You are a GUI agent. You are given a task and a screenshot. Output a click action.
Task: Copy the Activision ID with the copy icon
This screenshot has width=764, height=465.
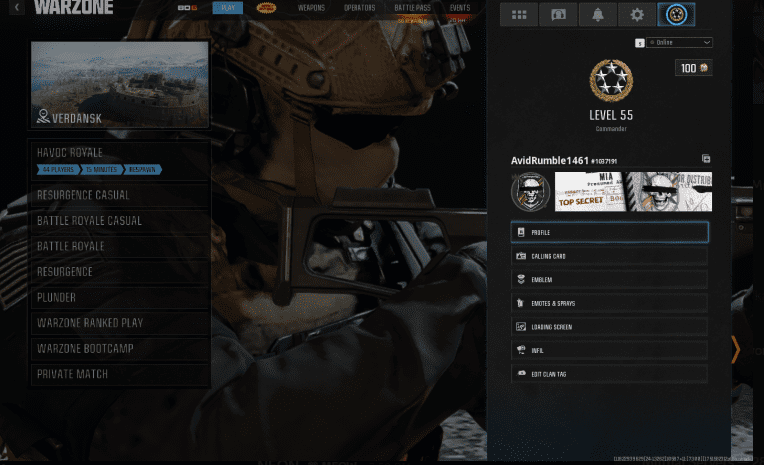tap(706, 158)
